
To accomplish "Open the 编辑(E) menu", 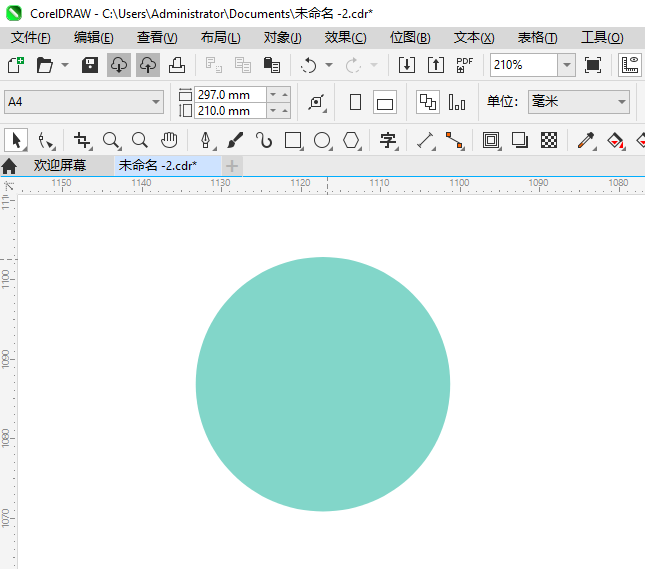I will 94,38.
